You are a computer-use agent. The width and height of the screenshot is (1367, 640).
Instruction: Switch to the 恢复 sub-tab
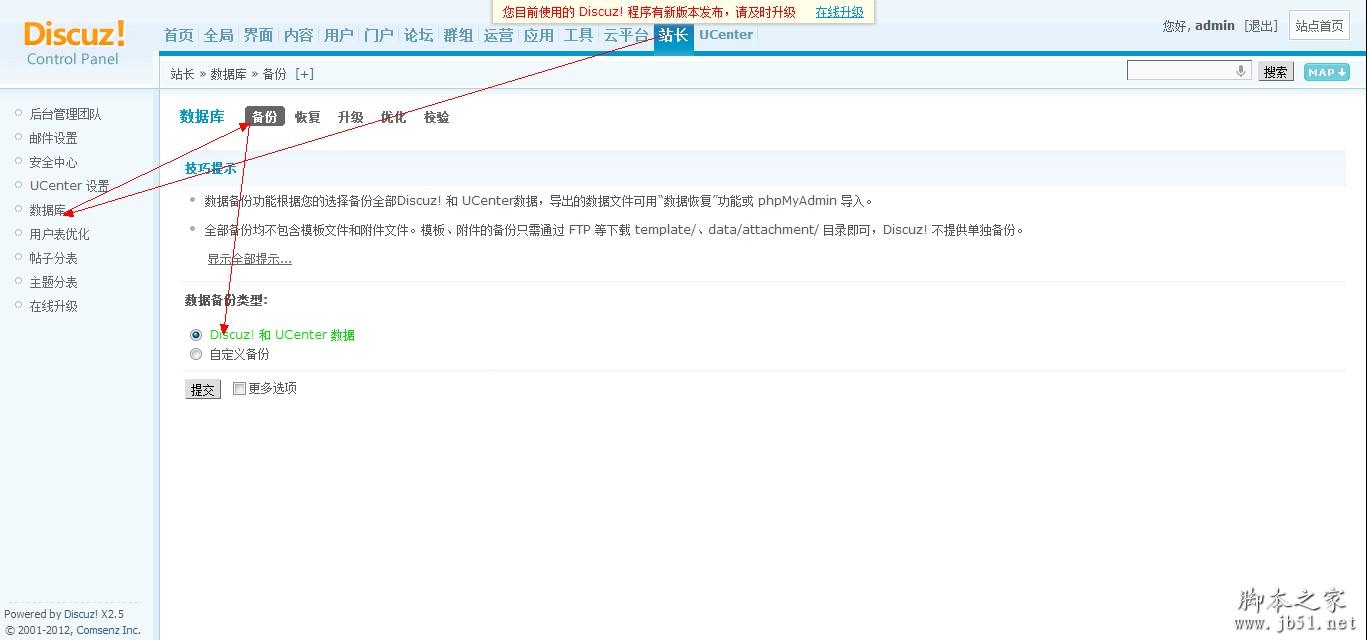click(307, 116)
